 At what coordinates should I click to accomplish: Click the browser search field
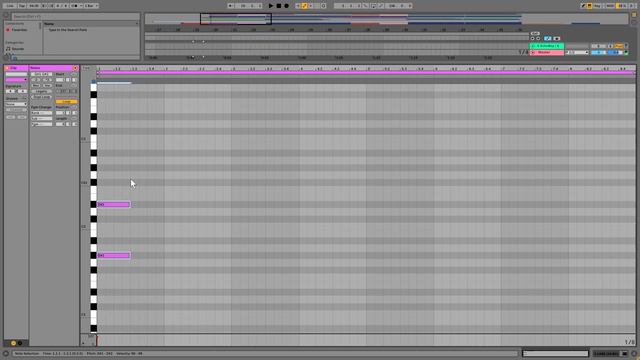76,16
